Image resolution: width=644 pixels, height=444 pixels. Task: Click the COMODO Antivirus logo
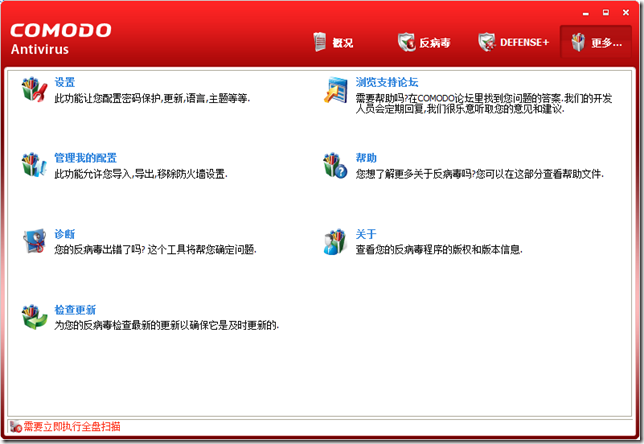61,39
